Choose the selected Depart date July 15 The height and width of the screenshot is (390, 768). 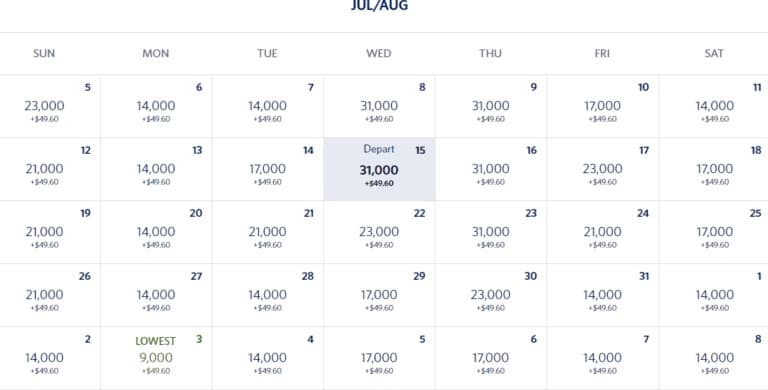pos(379,170)
